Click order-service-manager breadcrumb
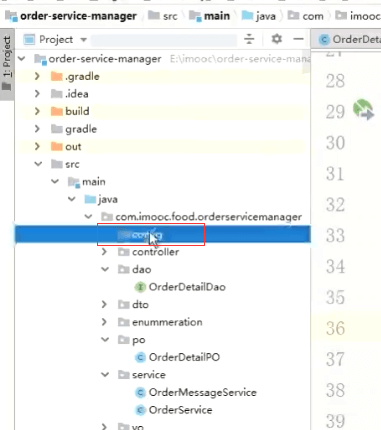This screenshot has width=381, height=430. [x=78, y=16]
